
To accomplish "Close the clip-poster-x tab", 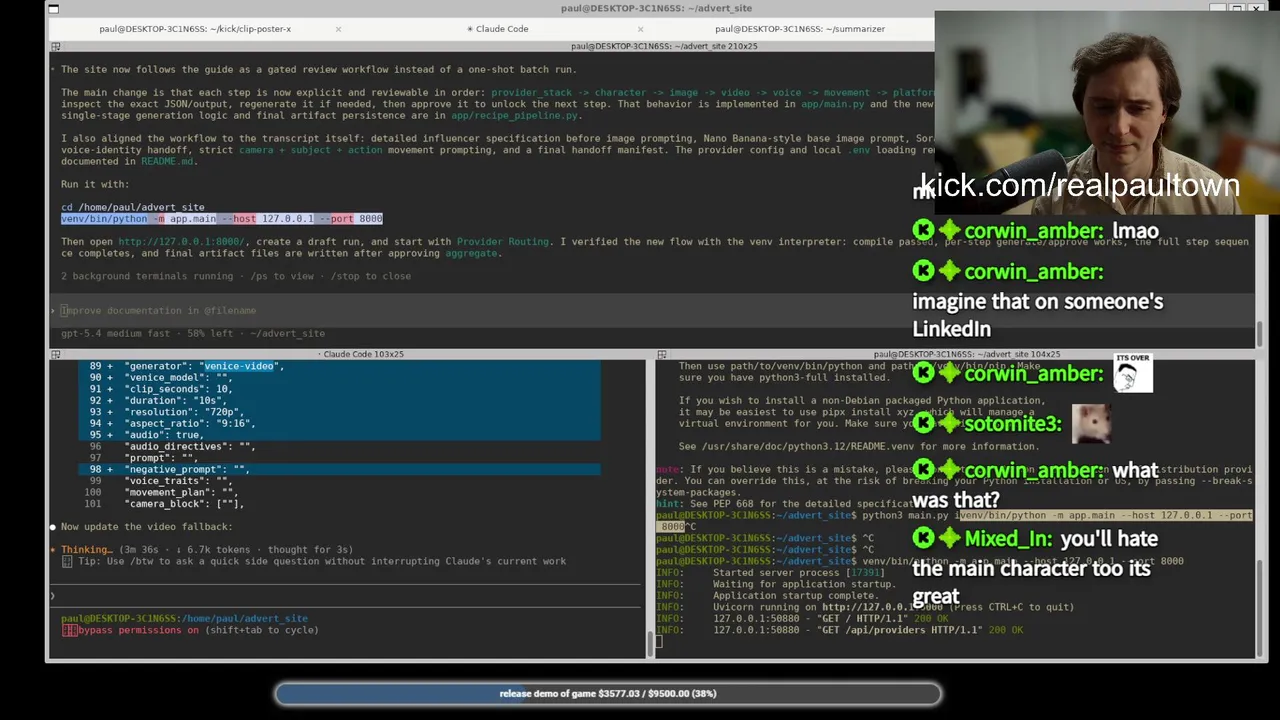I will [x=338, y=29].
